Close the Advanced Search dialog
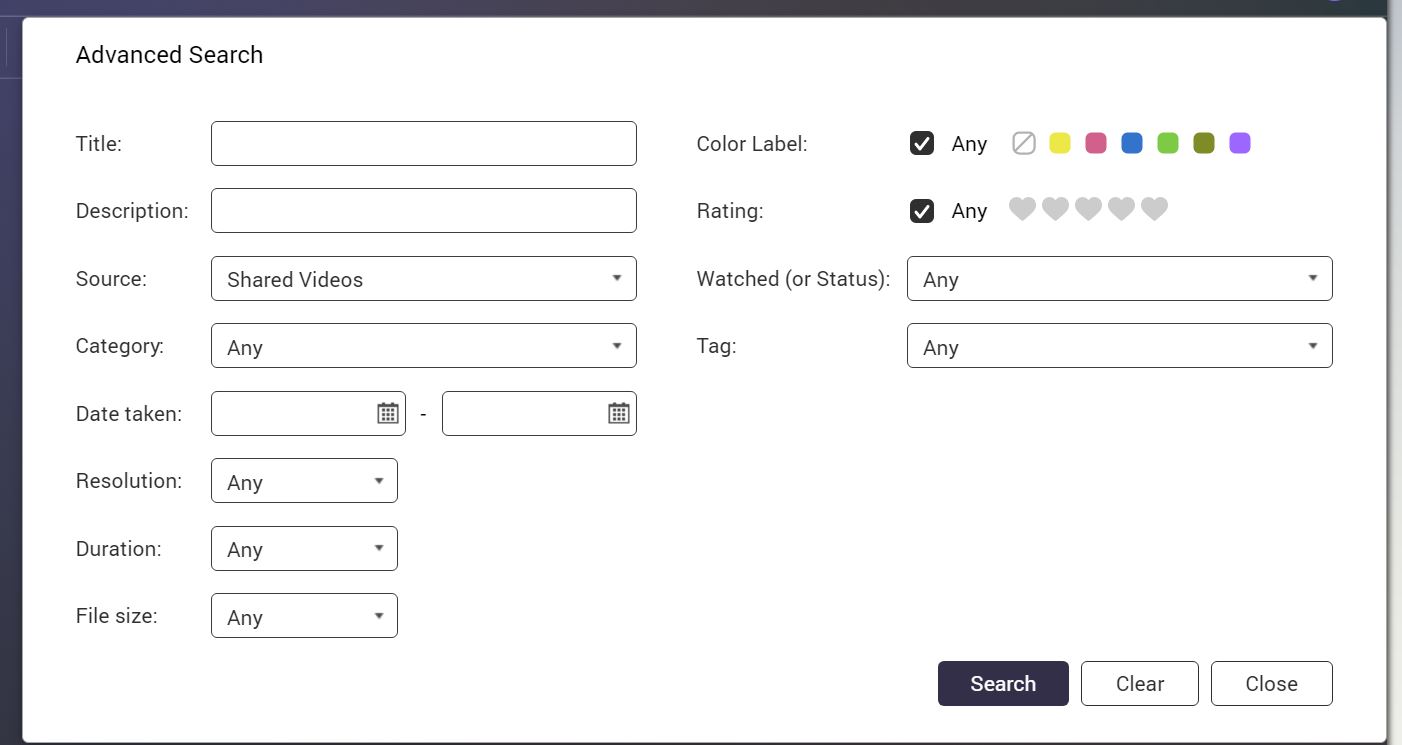Image resolution: width=1402 pixels, height=745 pixels. [x=1272, y=683]
